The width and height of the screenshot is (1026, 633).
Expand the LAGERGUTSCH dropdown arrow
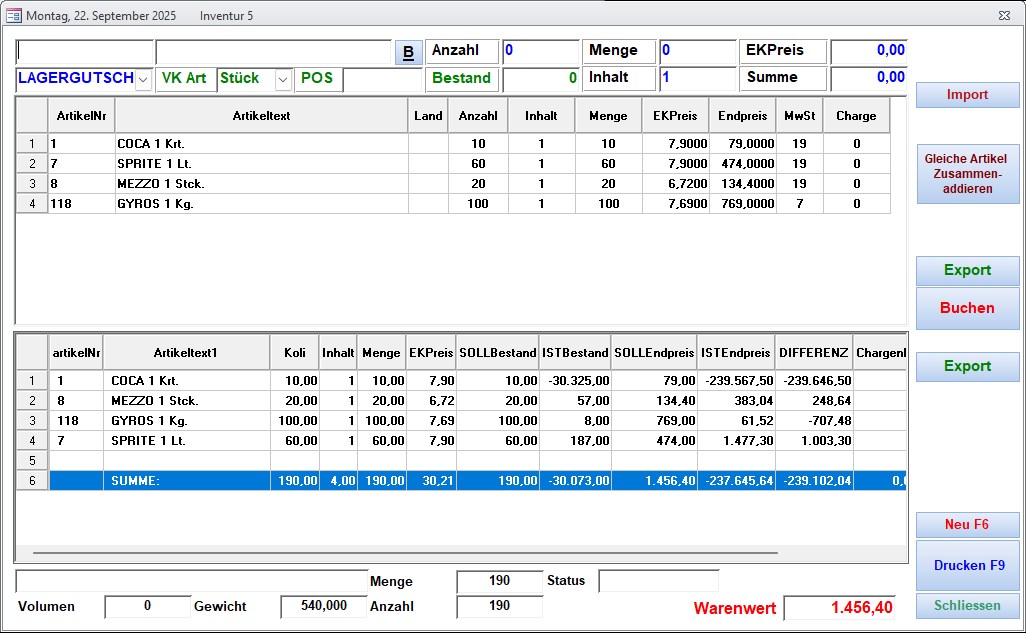tap(143, 79)
